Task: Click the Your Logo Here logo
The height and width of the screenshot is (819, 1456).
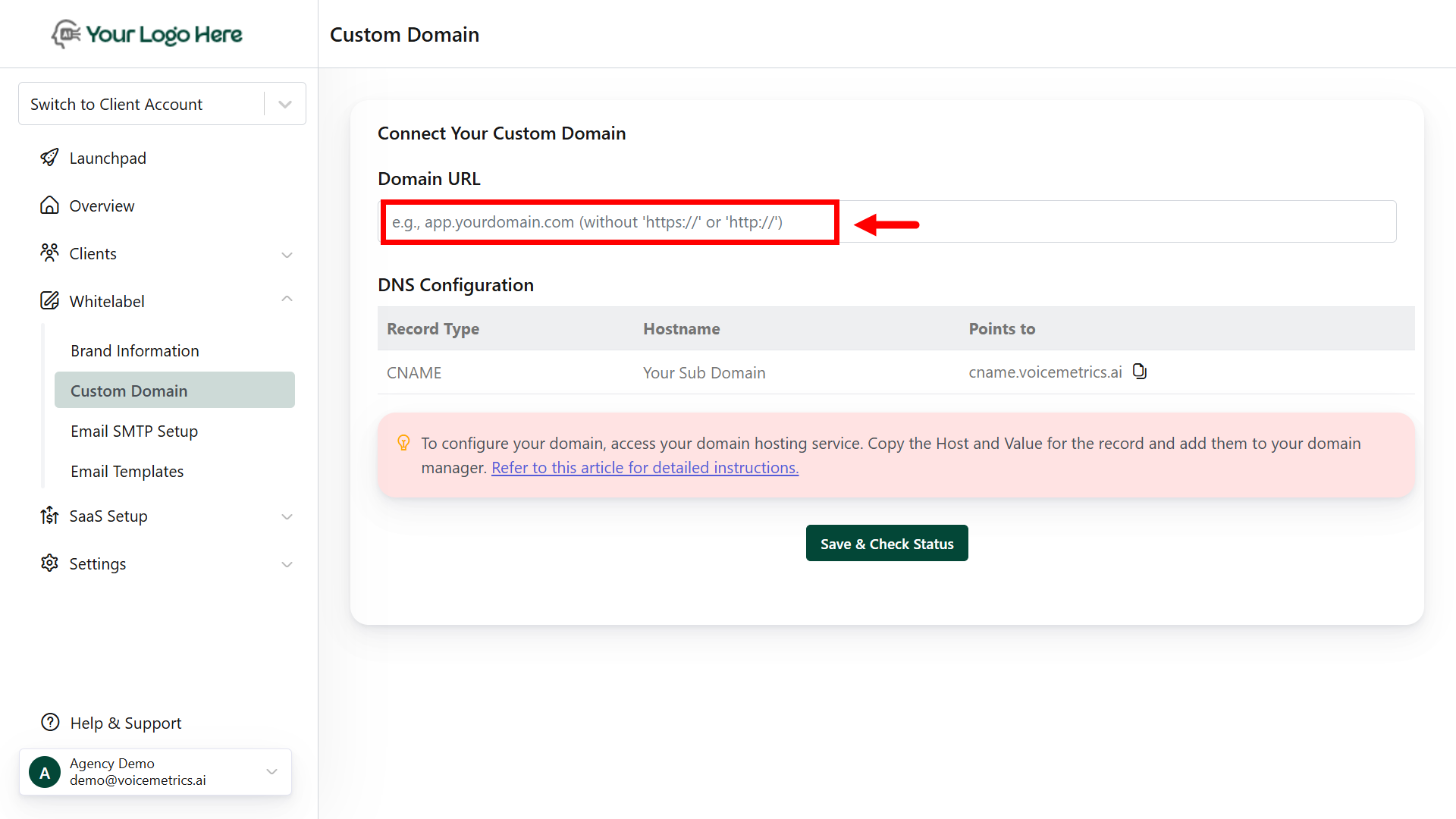Action: pyautogui.click(x=146, y=33)
